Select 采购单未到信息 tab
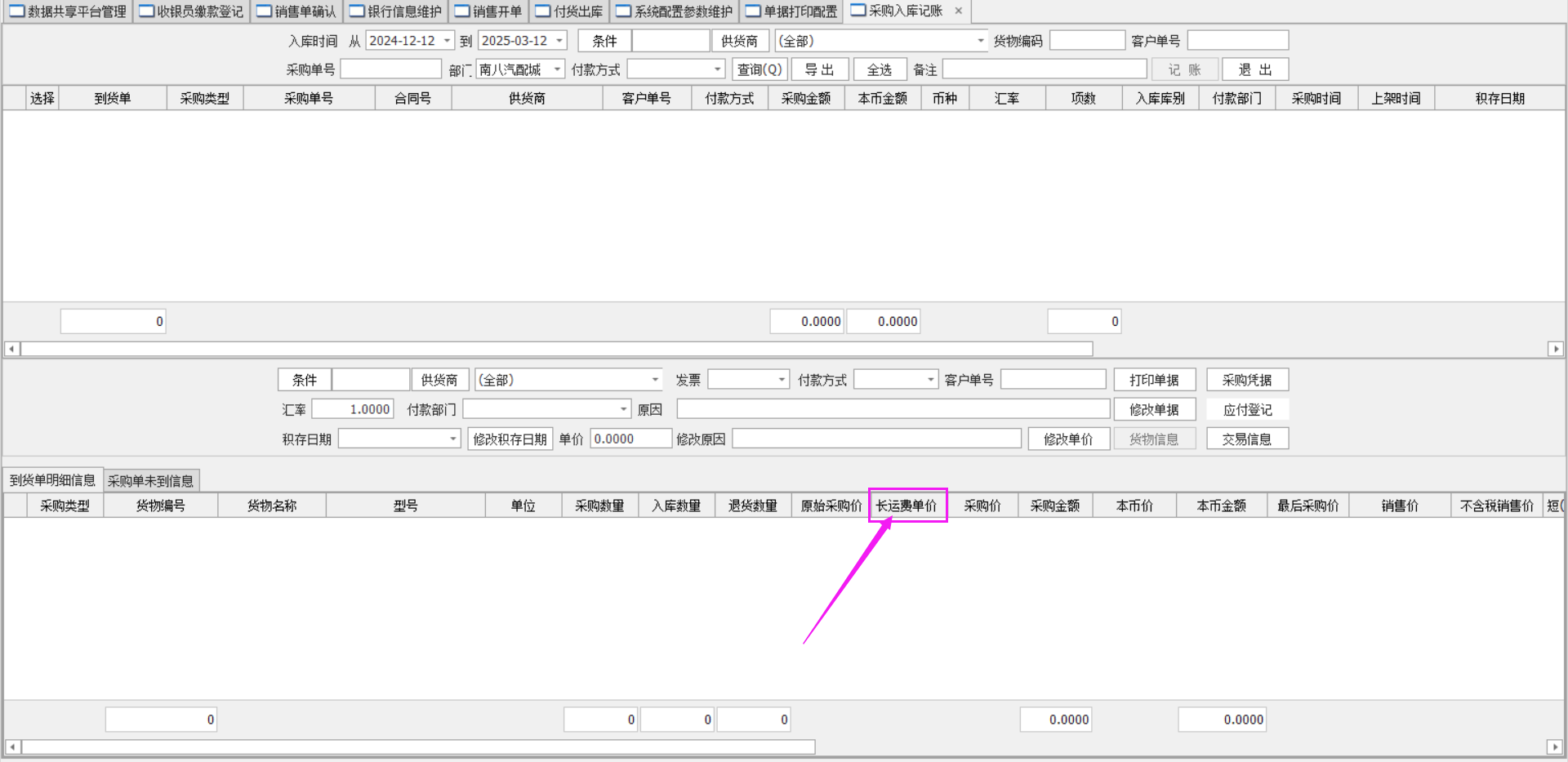This screenshot has height=762, width=1568. [151, 480]
